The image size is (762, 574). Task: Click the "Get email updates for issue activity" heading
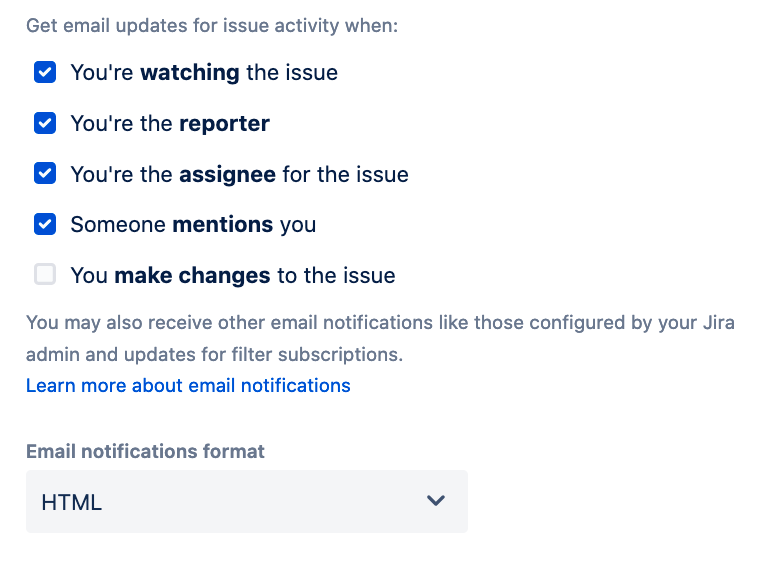212,25
